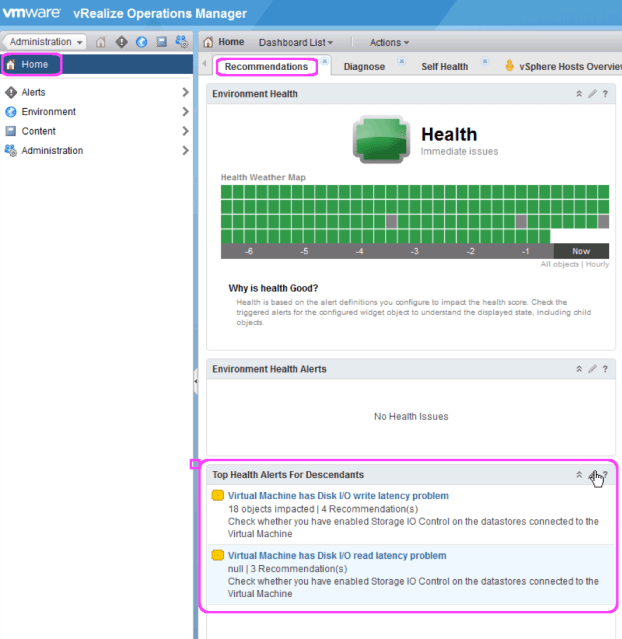The image size is (622, 639).
Task: Click the Content toolbar icon
Action: click(161, 42)
